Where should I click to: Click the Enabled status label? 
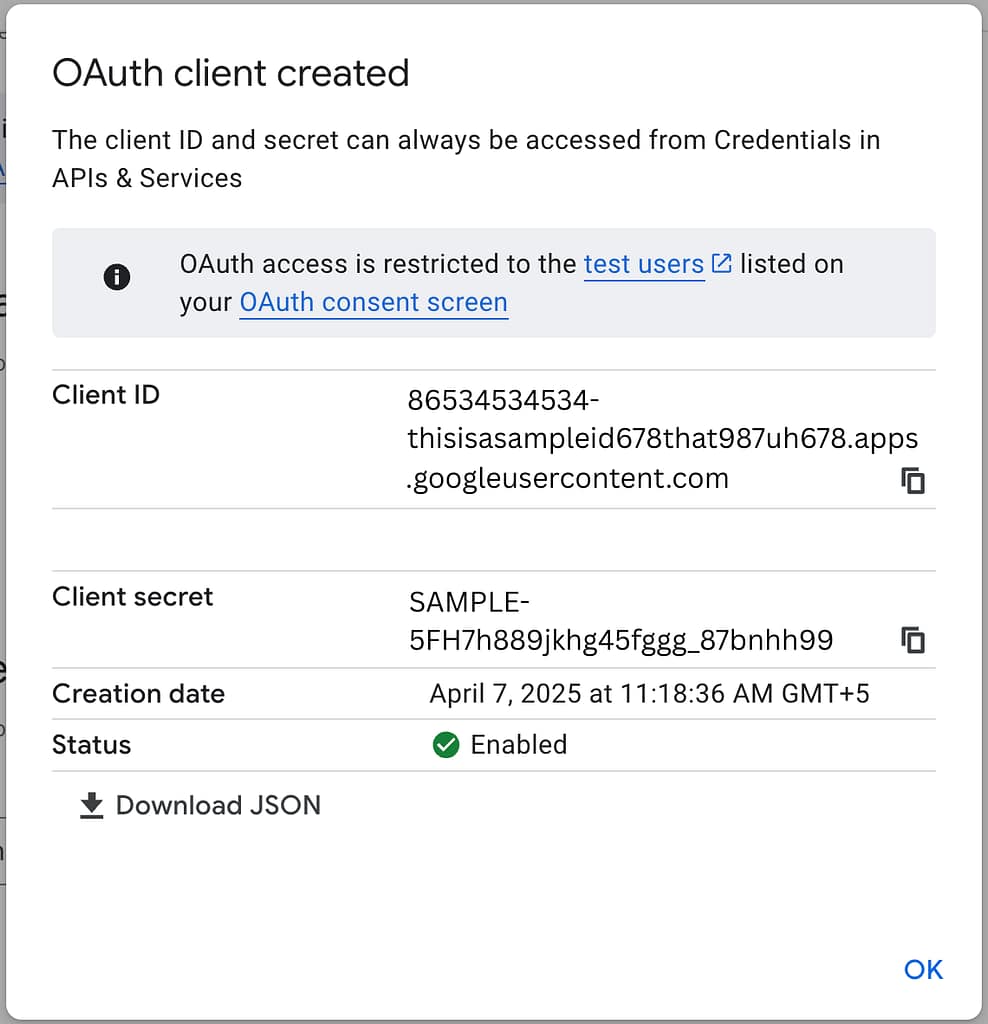[518, 745]
